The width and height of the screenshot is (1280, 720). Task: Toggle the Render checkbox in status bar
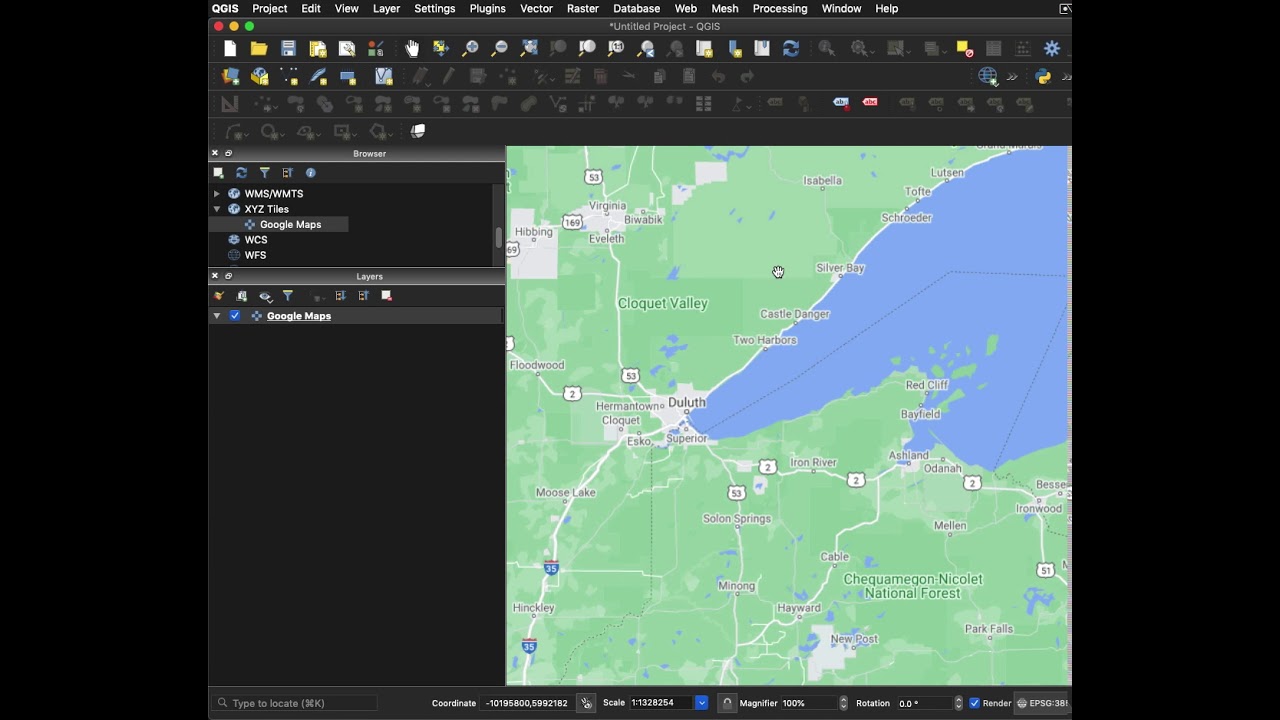click(x=974, y=703)
